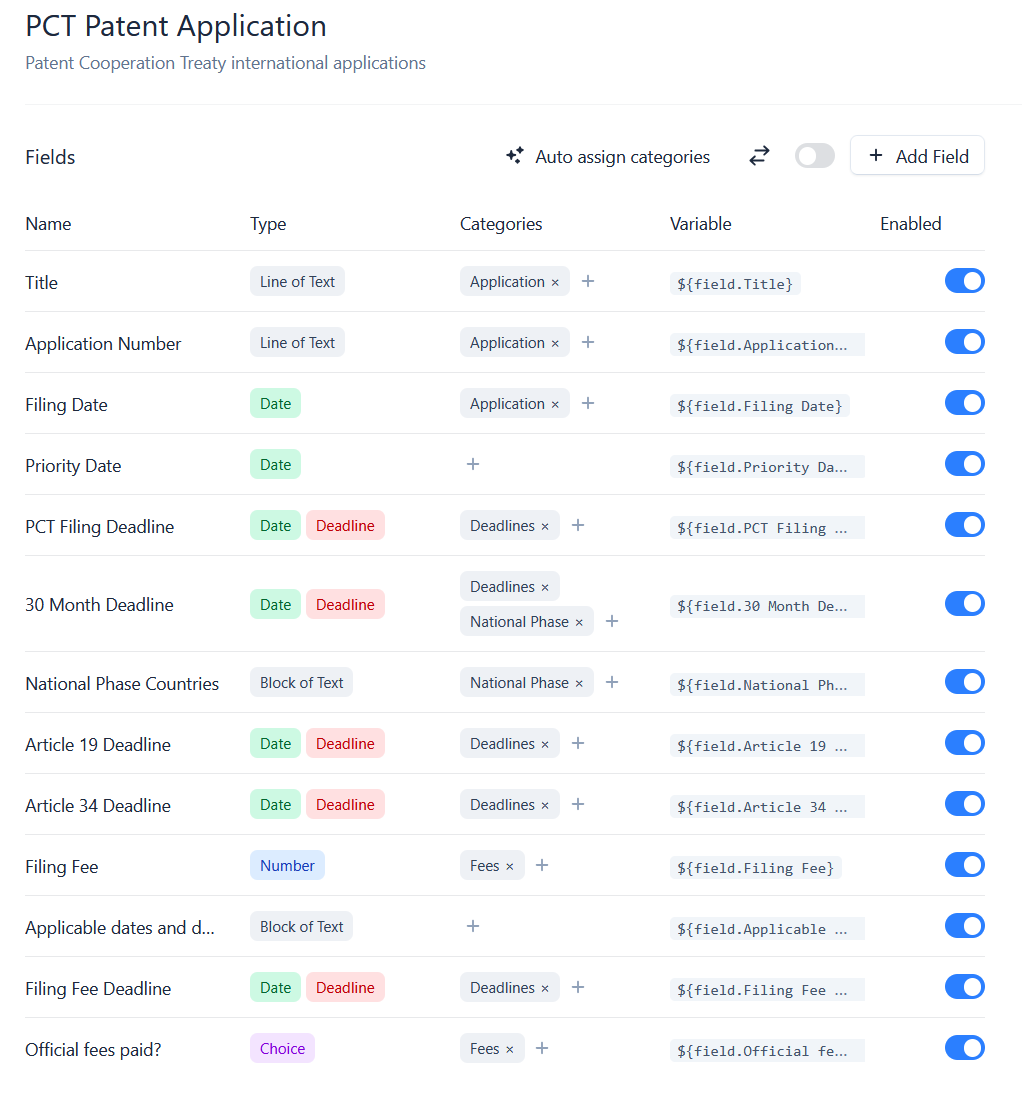
Task: Remove Application category from Filing Date row
Action: pyautogui.click(x=555, y=405)
